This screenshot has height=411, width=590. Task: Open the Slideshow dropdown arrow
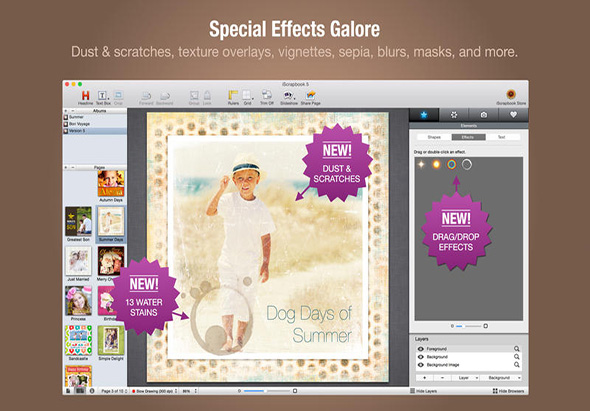coord(295,99)
